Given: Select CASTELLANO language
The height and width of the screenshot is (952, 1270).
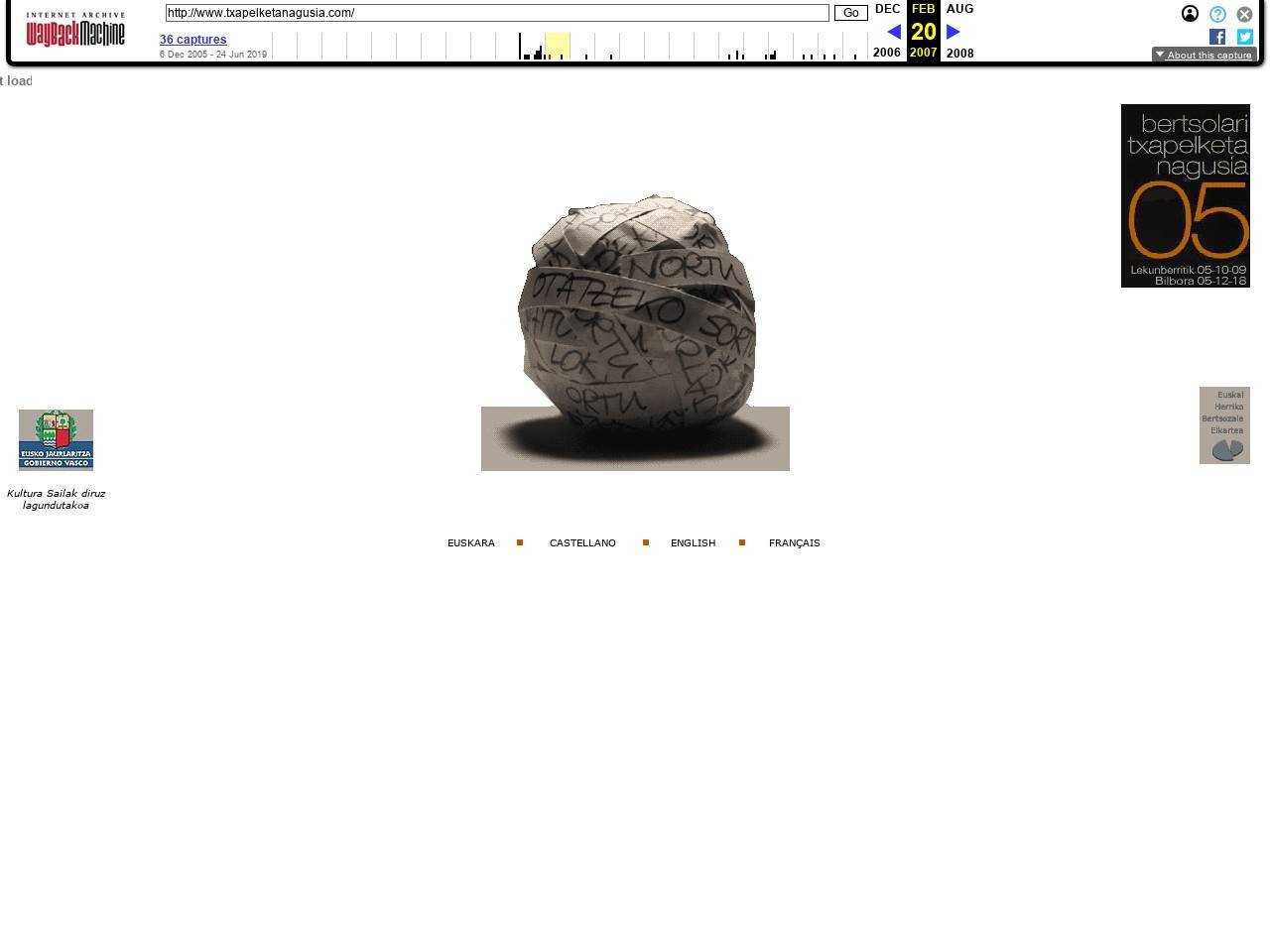Looking at the screenshot, I should (582, 543).
